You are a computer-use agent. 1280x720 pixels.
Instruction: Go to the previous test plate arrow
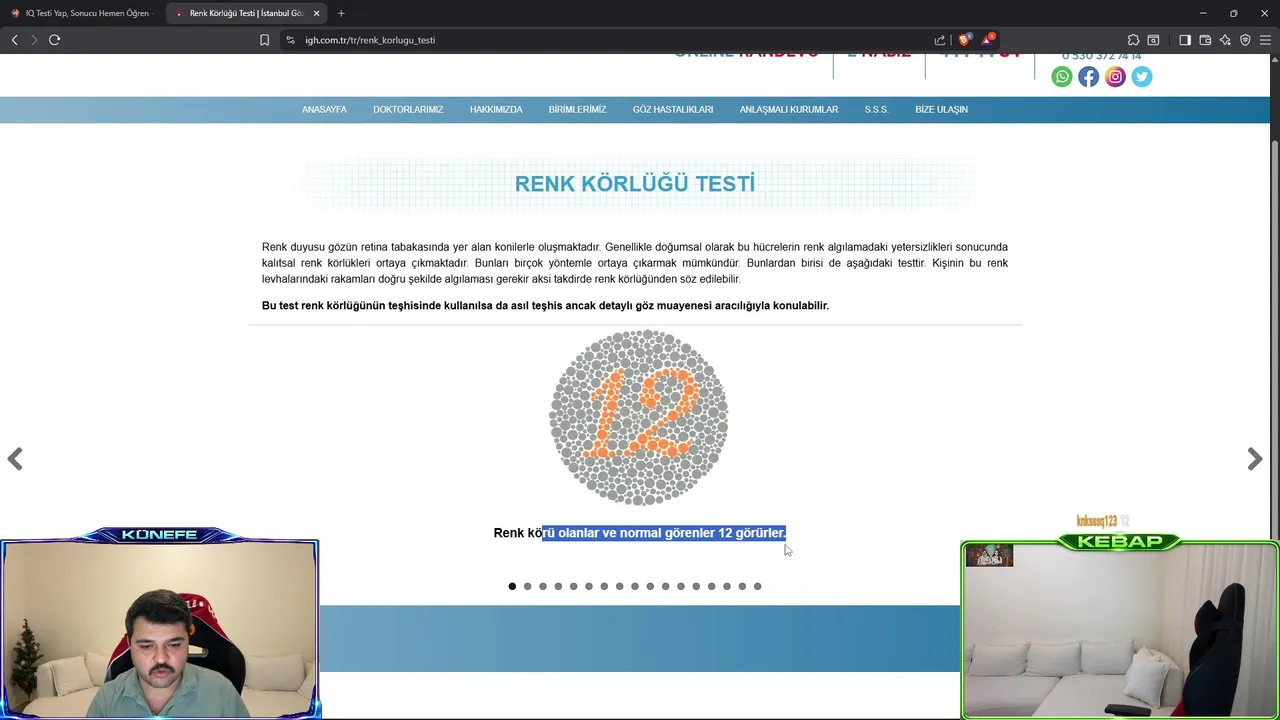[x=15, y=459]
